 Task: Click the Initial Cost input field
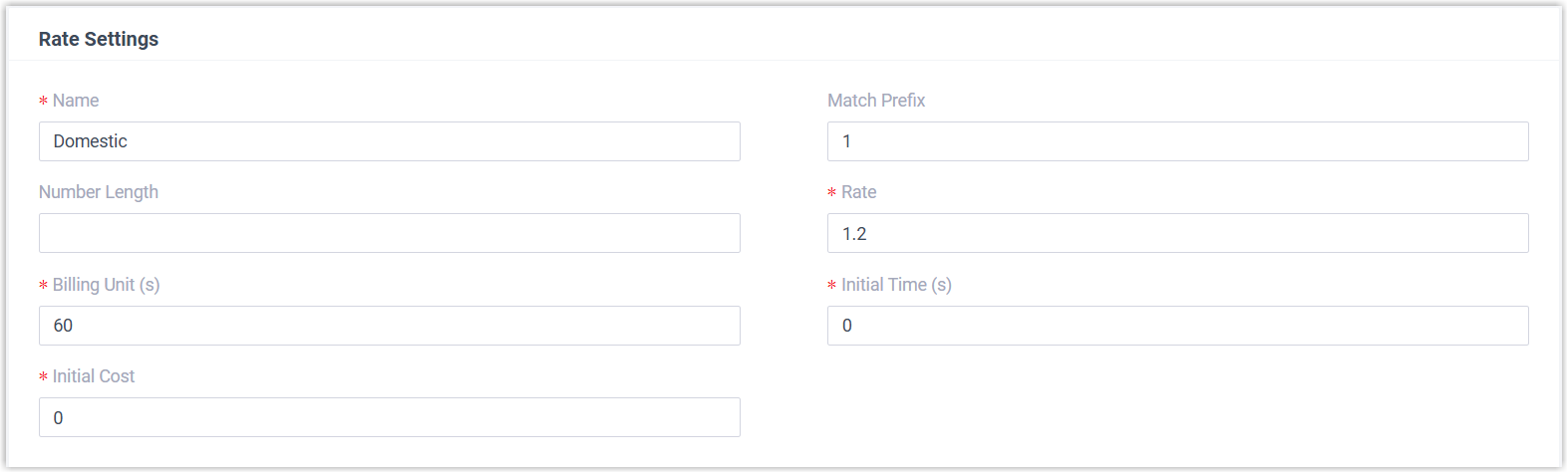(x=389, y=417)
